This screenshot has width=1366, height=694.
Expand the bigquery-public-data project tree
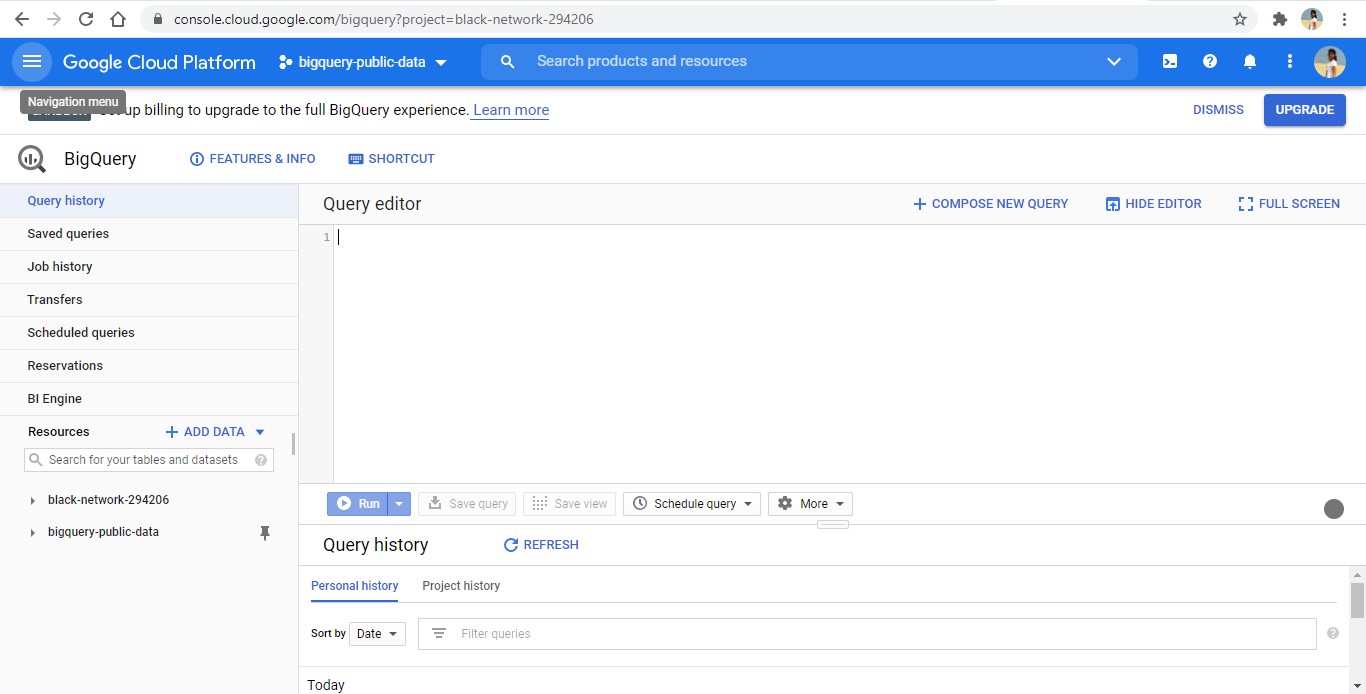[33, 533]
